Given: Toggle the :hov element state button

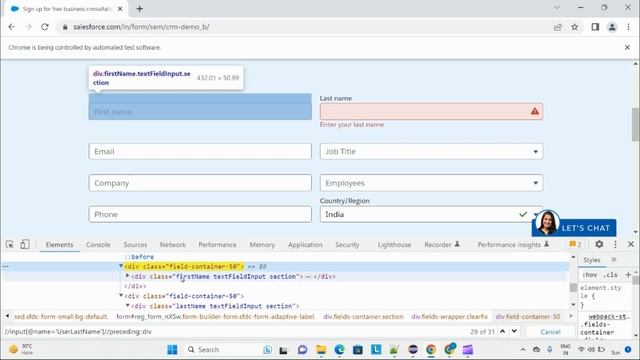Looking at the screenshot, I should click(589, 275).
